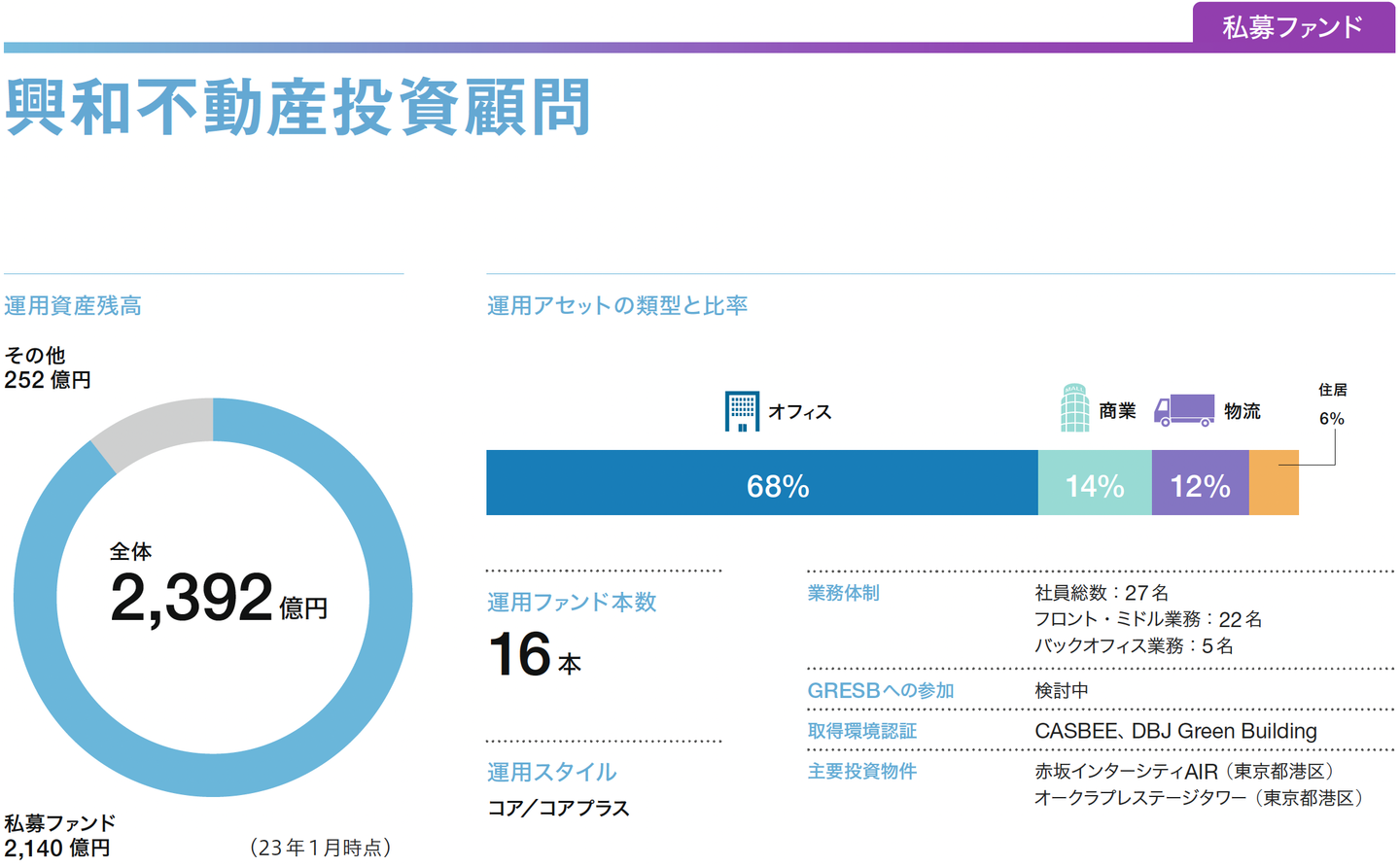Click the 運用資産残高 heading
The image size is (1400, 867).
point(73,306)
